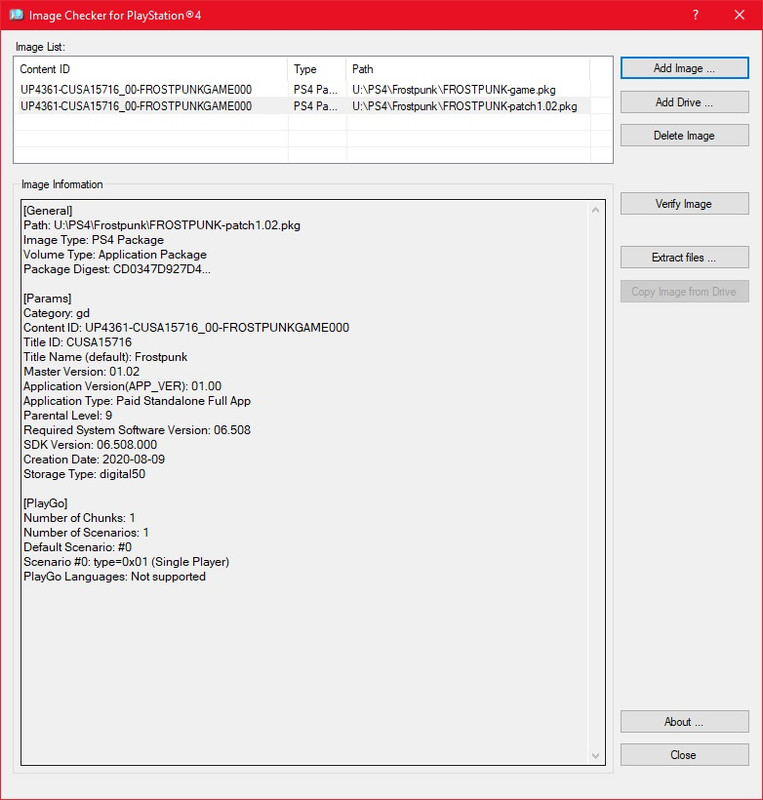Select the FROSTPUNK-patch1.02.pkg row path
Screen dimensions: 763x800
(x=464, y=106)
